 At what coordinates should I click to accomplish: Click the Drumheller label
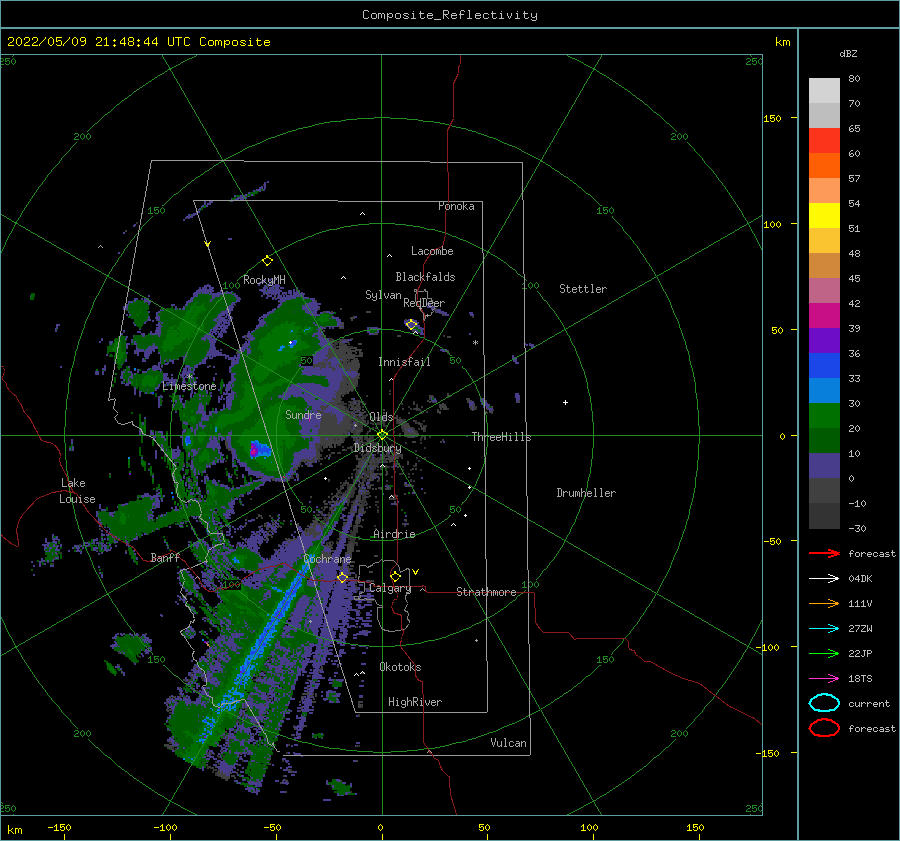point(586,493)
